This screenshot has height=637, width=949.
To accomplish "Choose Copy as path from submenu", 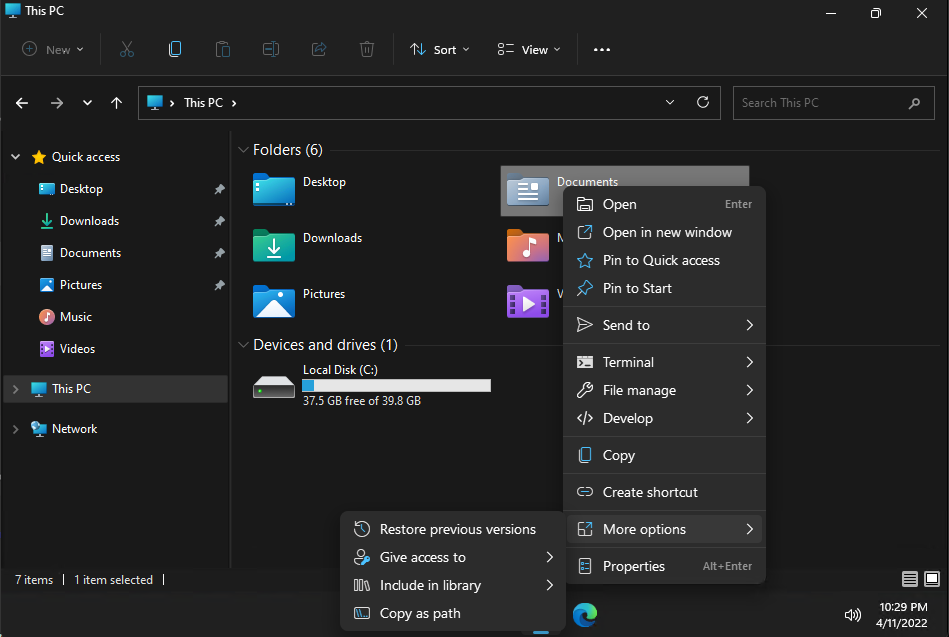I will 420,613.
